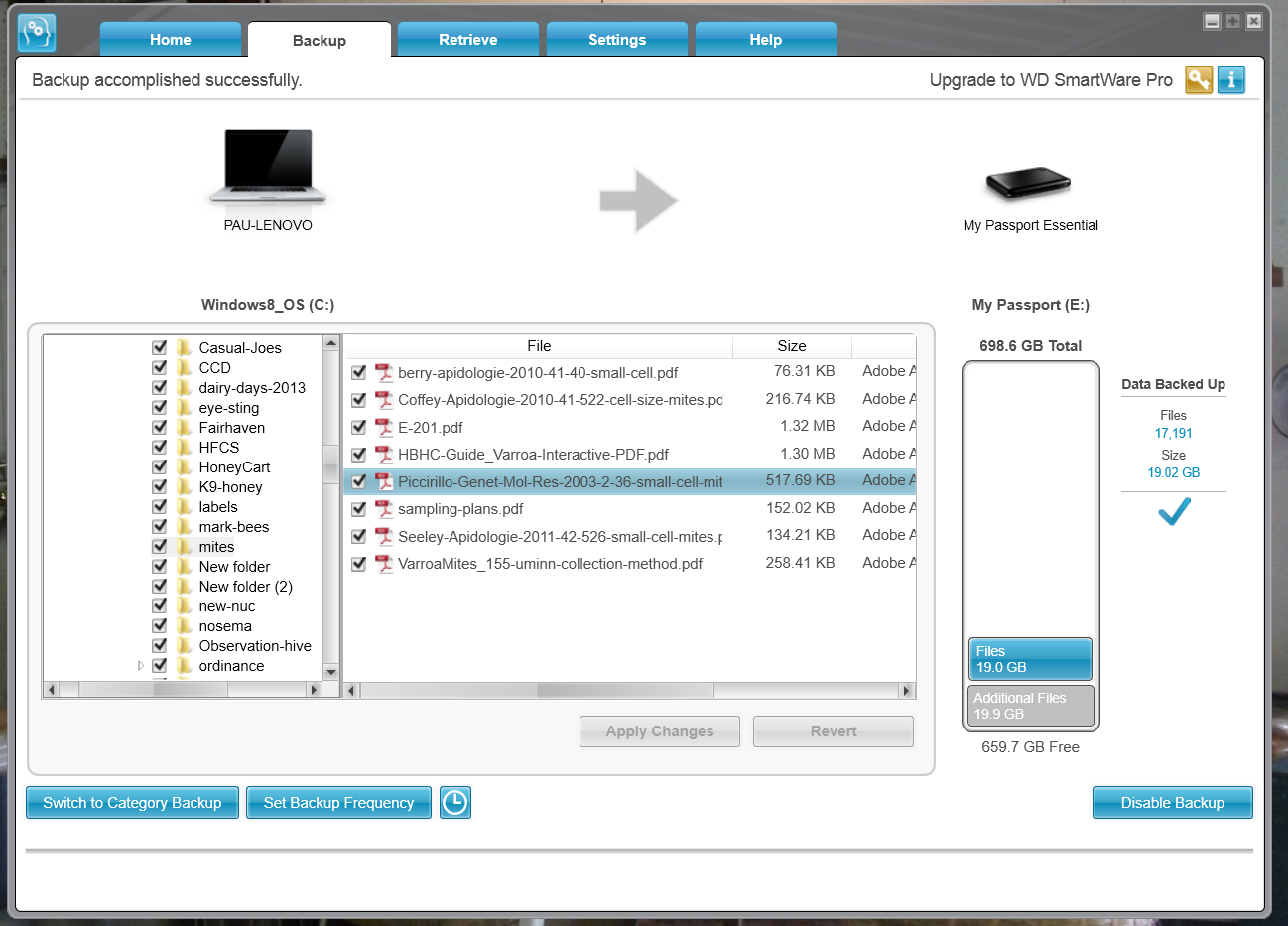
Task: Click folder icon next to new-nuc
Action: [184, 605]
